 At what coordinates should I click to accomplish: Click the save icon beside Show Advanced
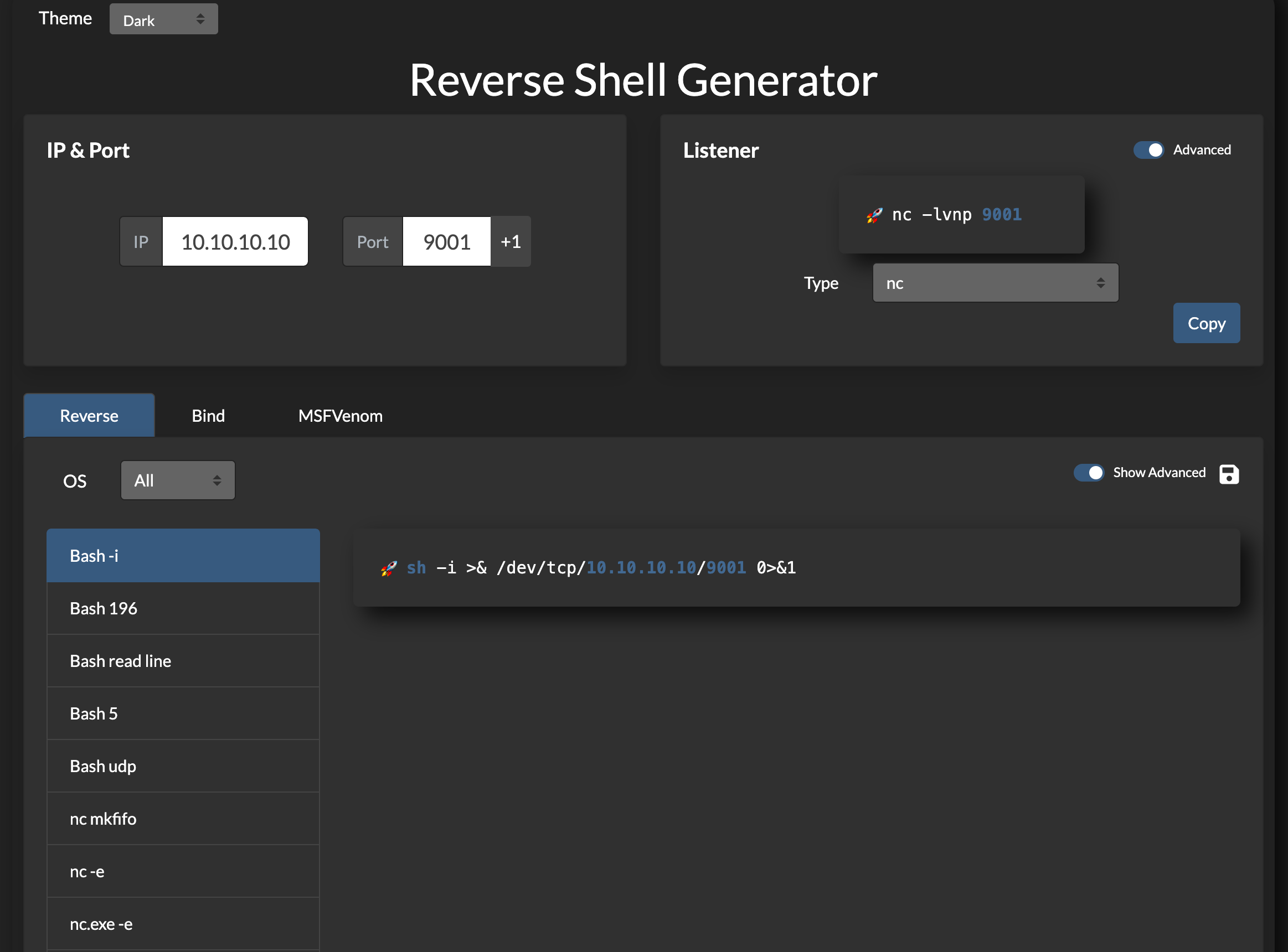tap(1229, 474)
